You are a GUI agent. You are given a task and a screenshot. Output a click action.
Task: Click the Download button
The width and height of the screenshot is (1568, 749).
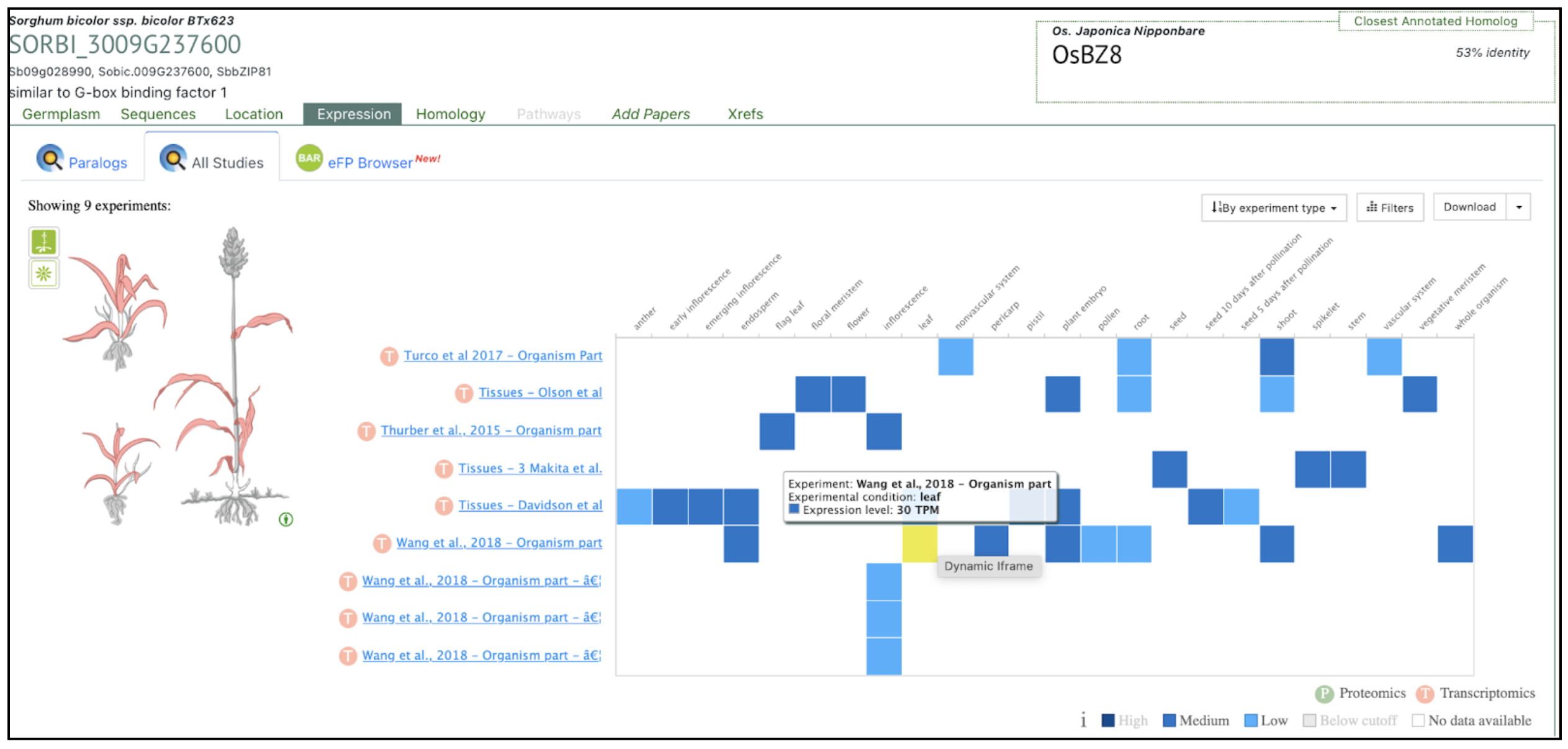1469,207
